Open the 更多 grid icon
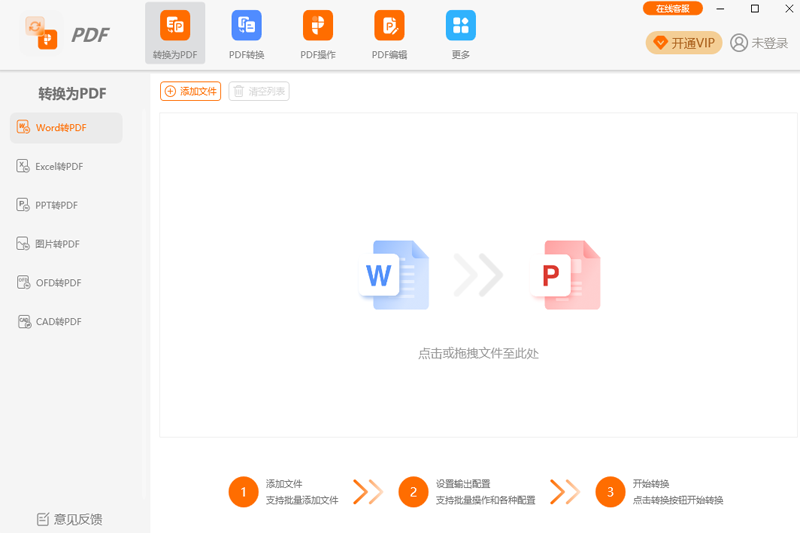The width and height of the screenshot is (800, 533). (460, 26)
